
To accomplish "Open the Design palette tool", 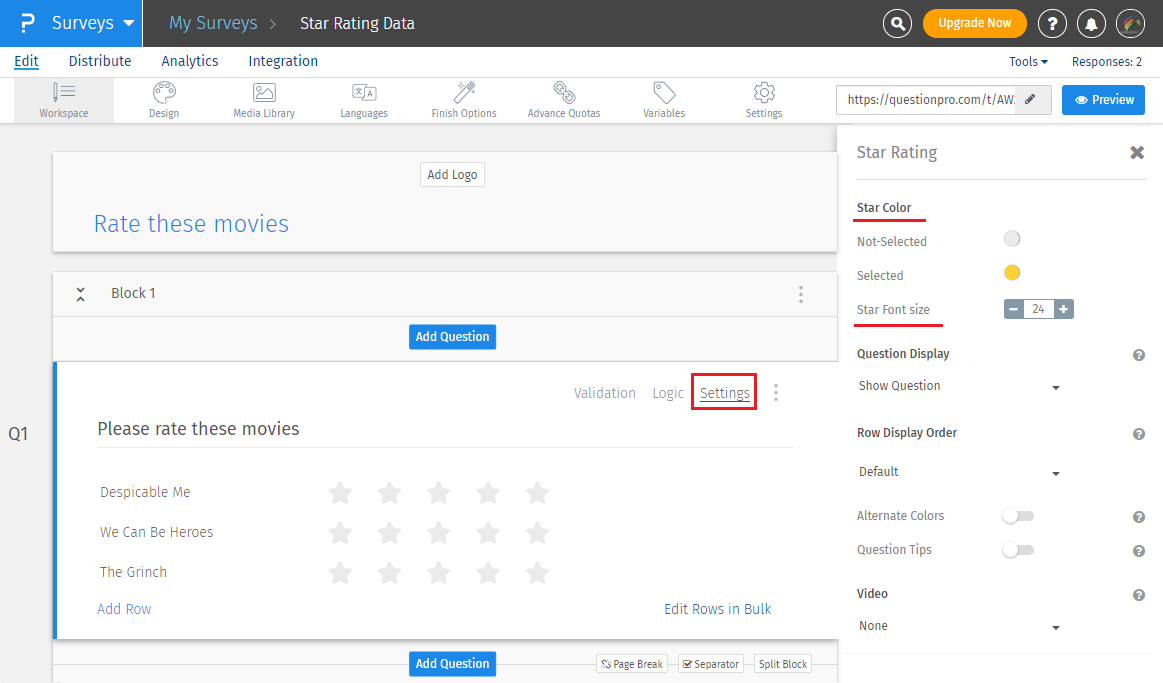I will (x=164, y=100).
